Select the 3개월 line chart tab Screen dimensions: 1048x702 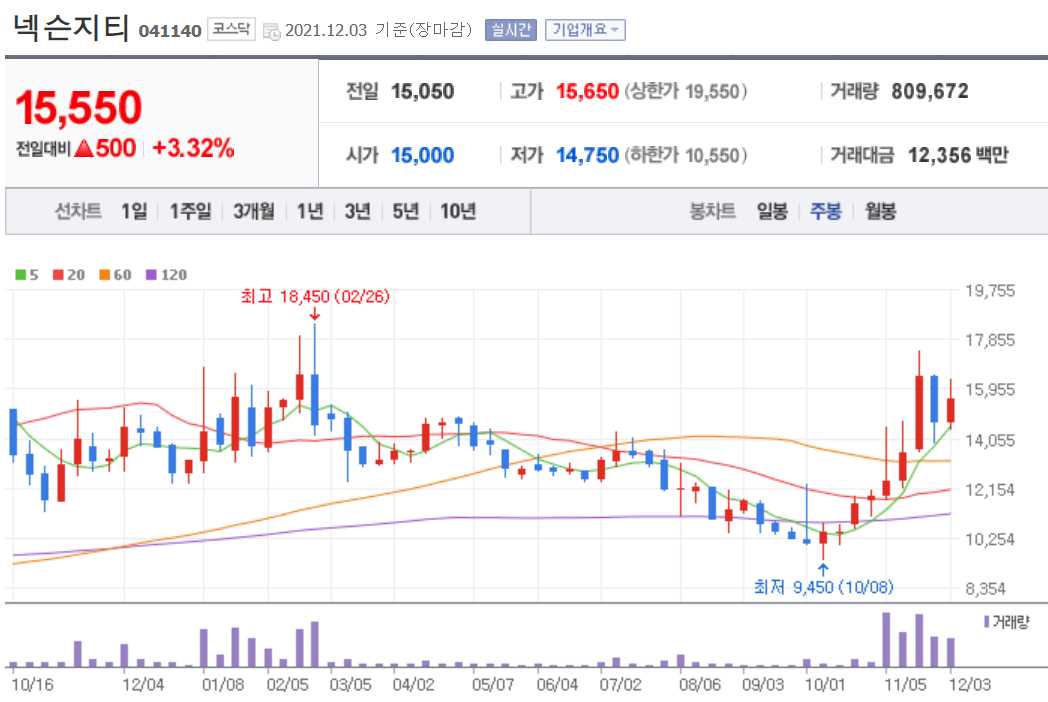(x=253, y=211)
